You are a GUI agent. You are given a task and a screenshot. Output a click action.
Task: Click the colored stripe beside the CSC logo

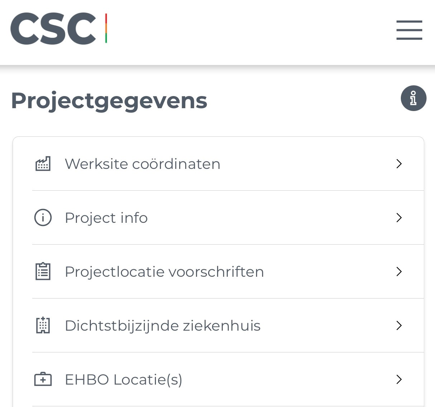coord(106,28)
